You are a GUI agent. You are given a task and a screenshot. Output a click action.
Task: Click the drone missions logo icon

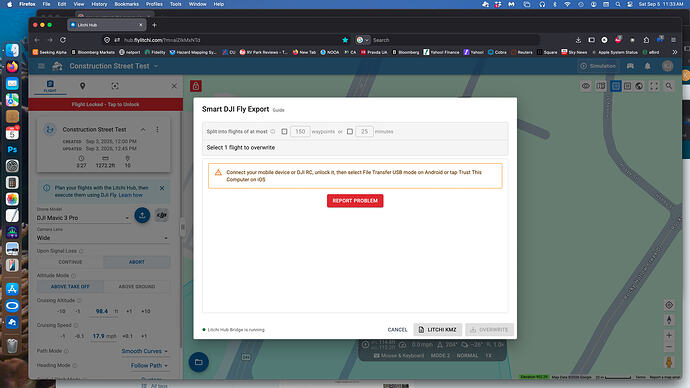click(x=57, y=66)
